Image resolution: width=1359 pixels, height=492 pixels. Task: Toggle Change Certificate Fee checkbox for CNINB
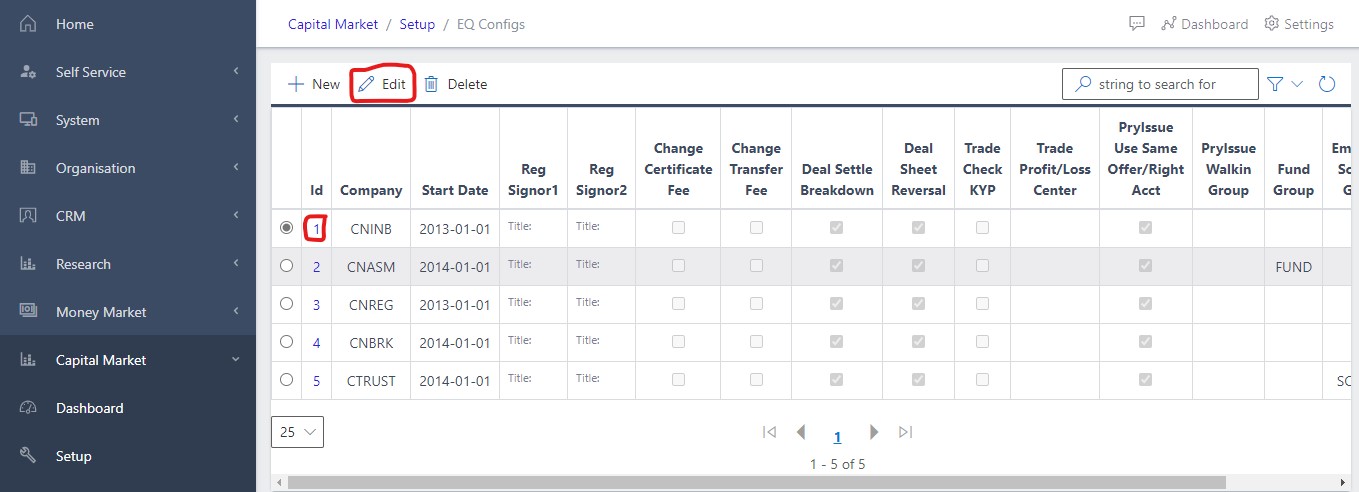(679, 228)
